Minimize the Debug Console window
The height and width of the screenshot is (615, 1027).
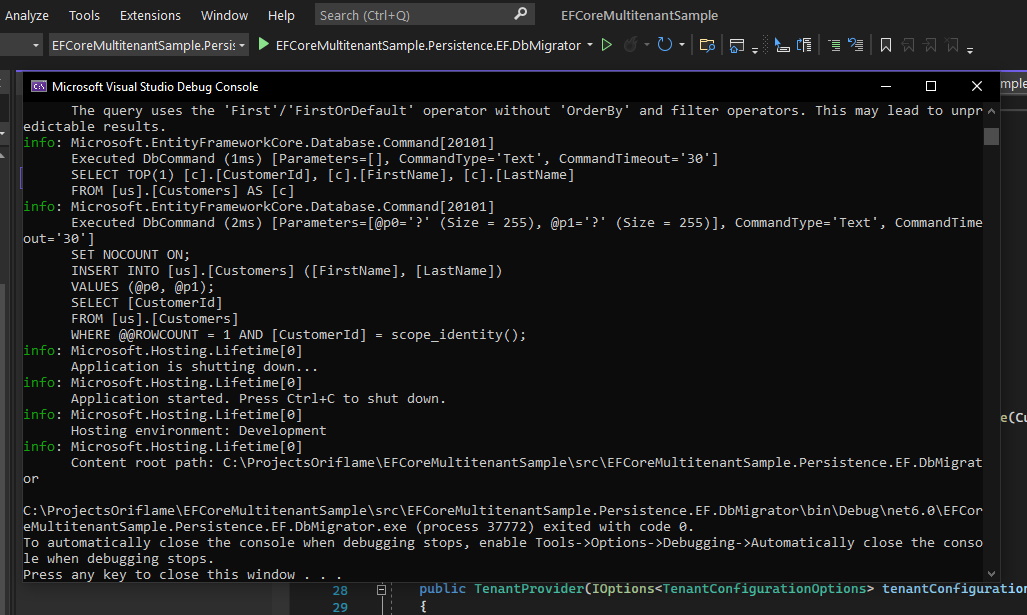tap(886, 86)
